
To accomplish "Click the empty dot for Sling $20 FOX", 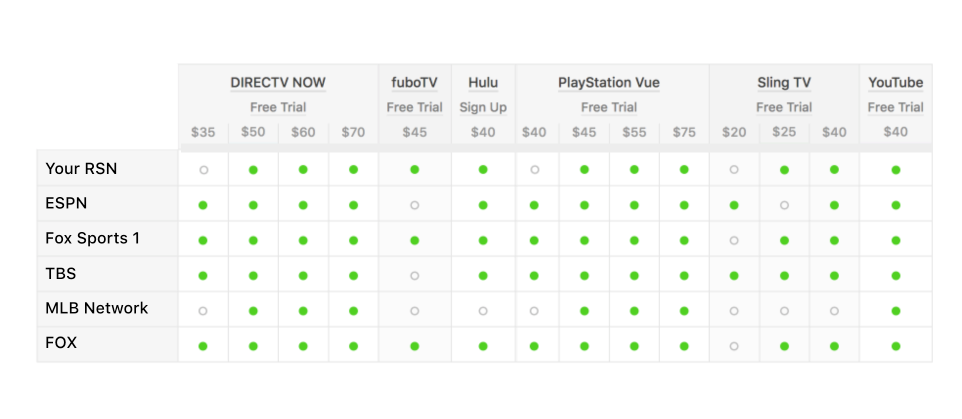I will [734, 346].
